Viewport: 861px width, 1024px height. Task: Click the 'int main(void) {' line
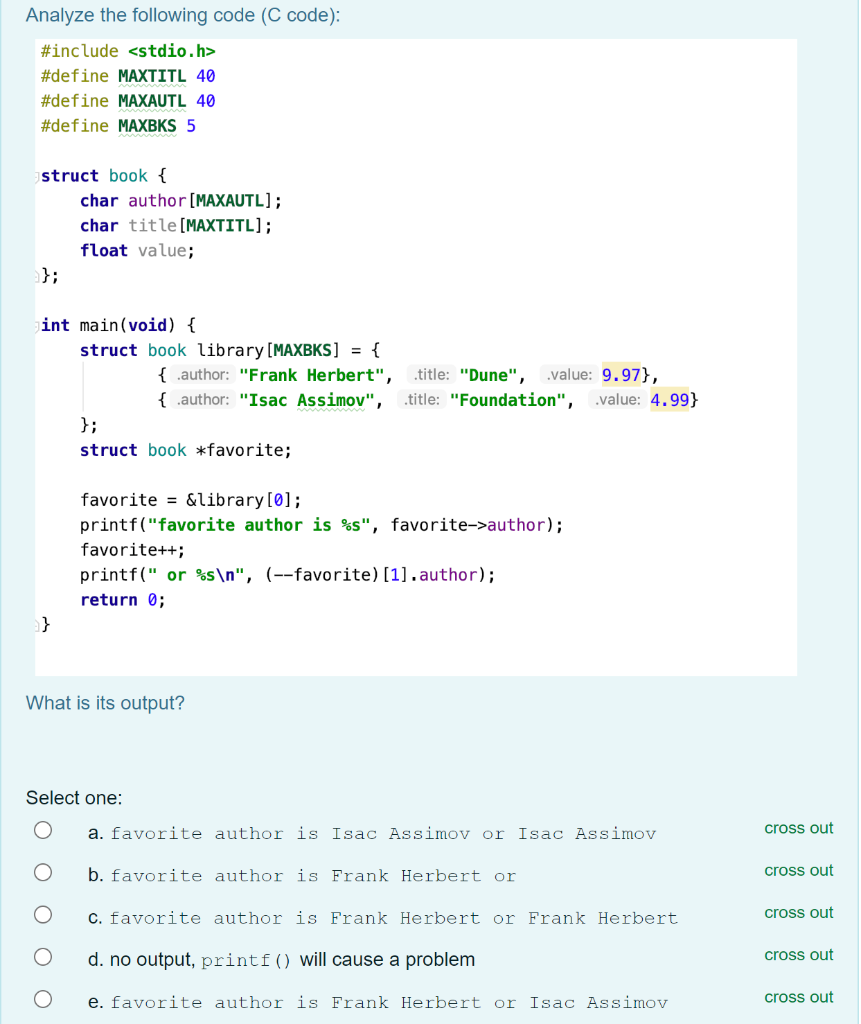[x=118, y=325]
